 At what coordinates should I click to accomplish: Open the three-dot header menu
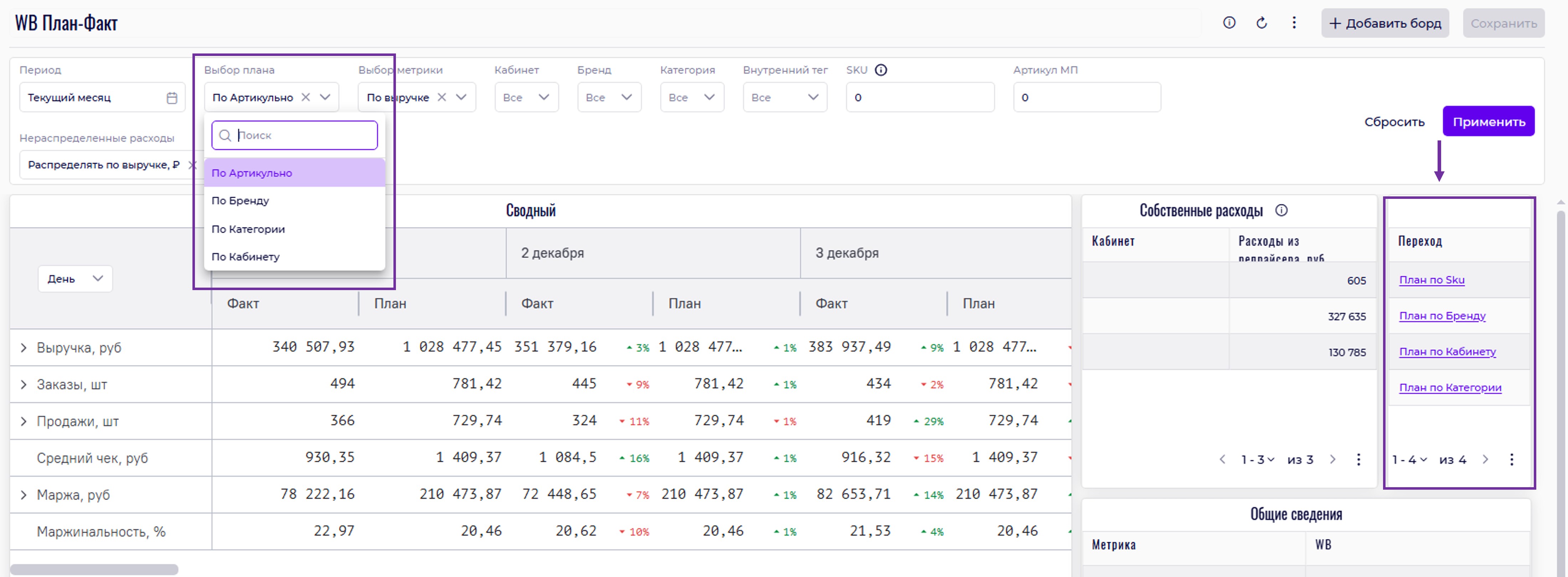coord(1294,23)
